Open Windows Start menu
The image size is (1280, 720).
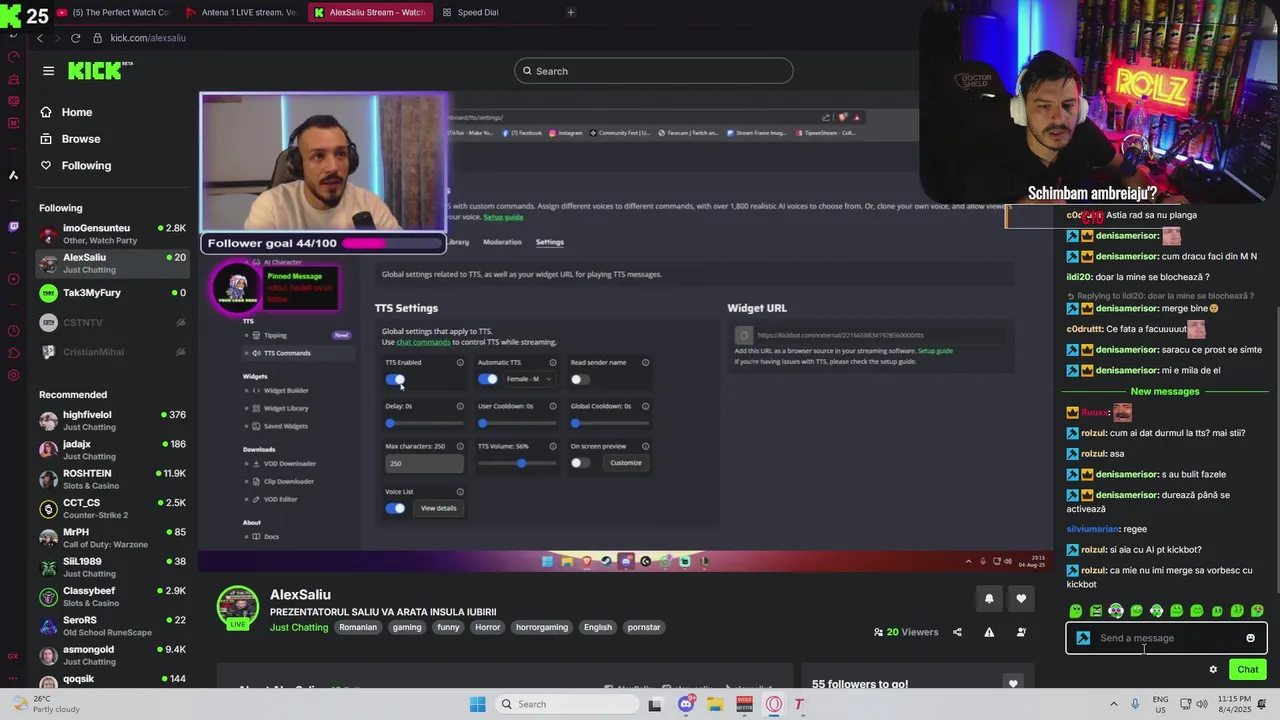click(478, 704)
